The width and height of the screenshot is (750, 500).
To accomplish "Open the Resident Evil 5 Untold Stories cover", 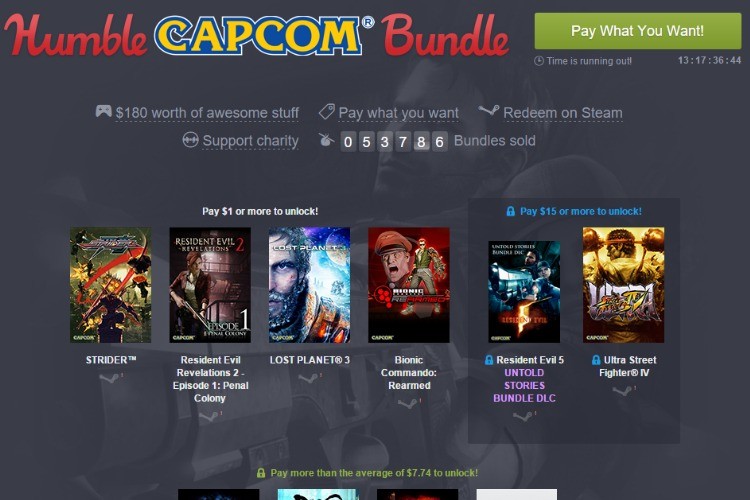I will tap(524, 292).
